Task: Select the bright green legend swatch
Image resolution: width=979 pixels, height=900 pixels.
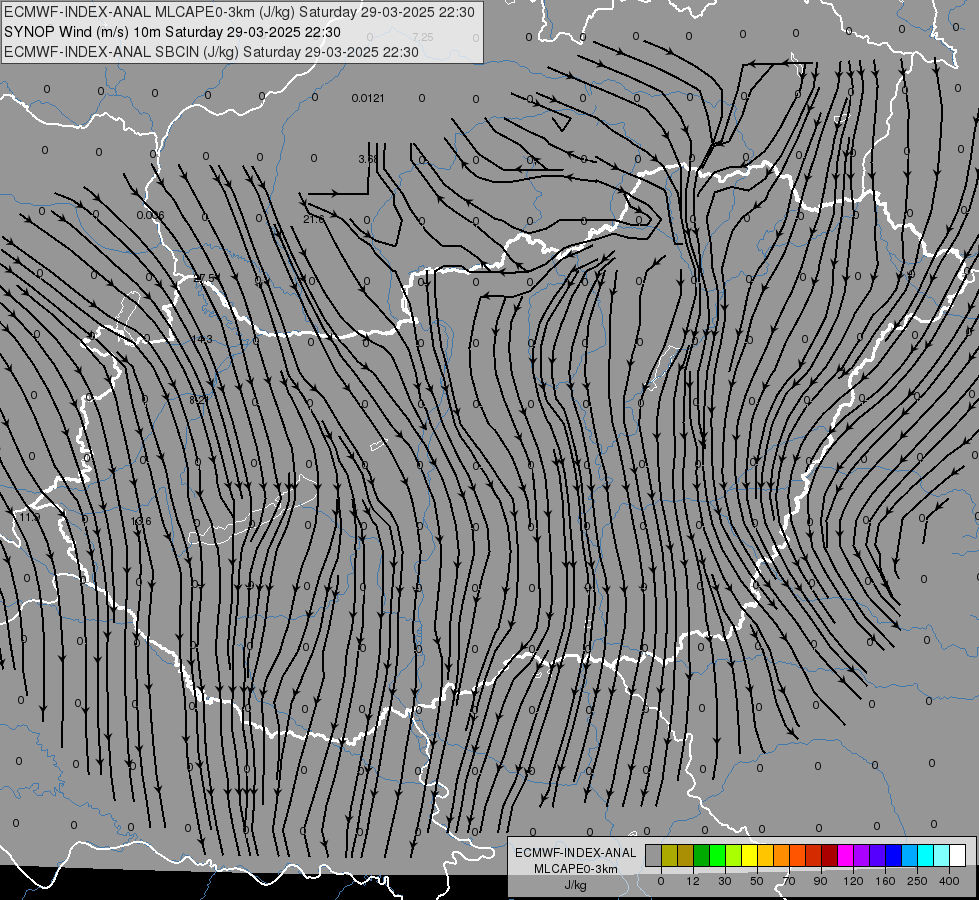Action: [717, 855]
